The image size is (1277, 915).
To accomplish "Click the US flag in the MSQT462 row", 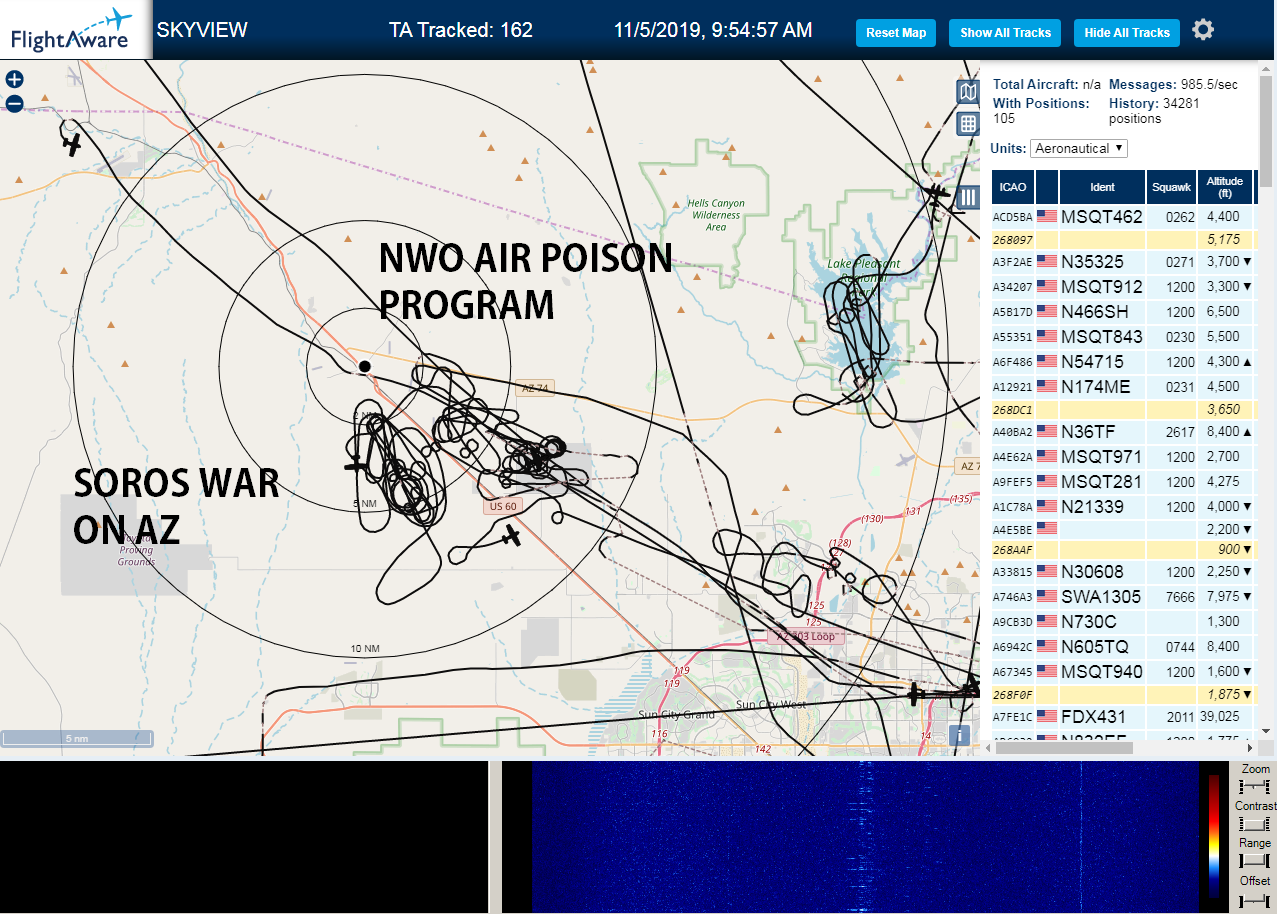I will coord(1047,216).
